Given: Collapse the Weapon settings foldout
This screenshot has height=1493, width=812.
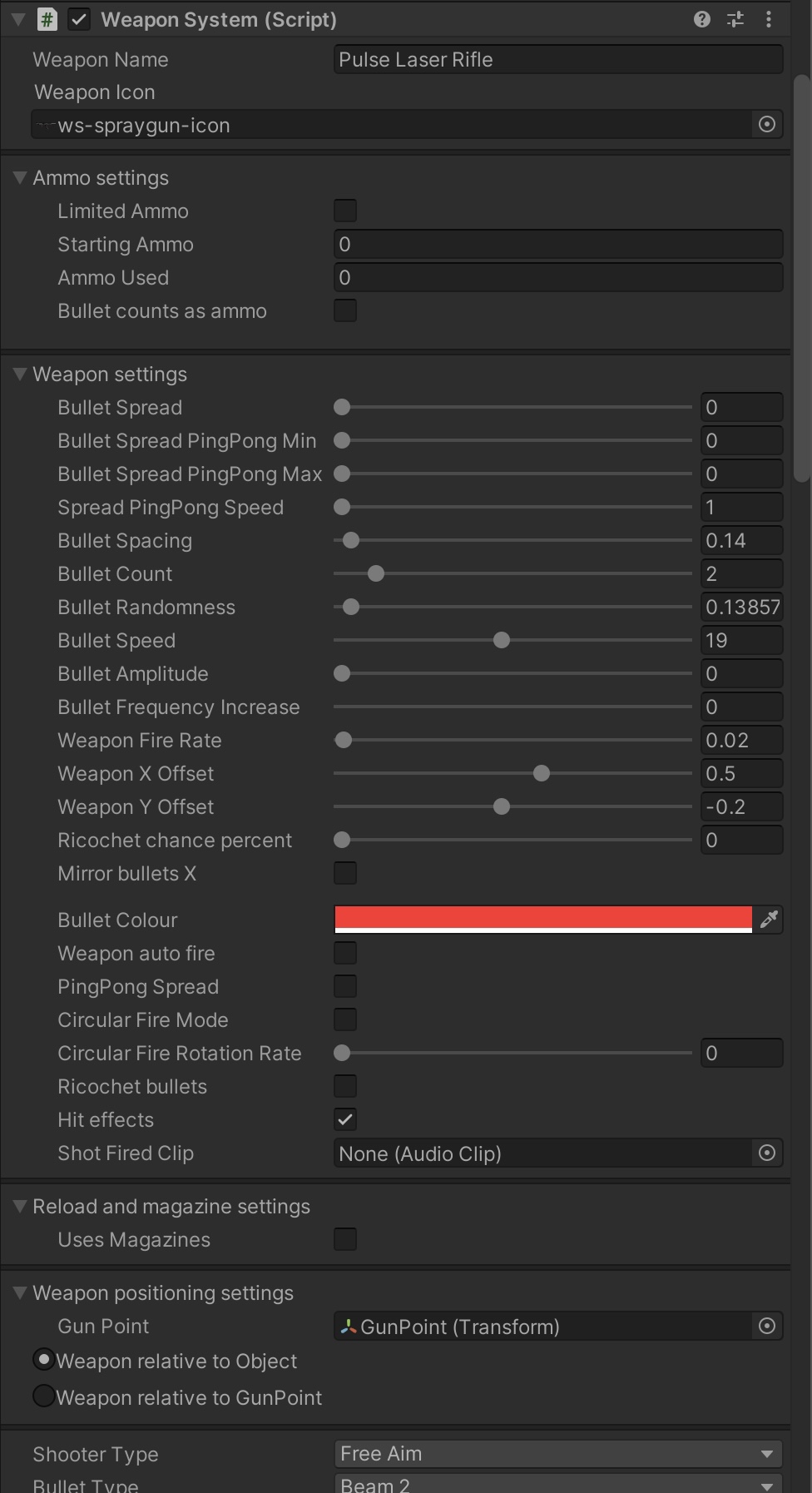Looking at the screenshot, I should [x=20, y=374].
